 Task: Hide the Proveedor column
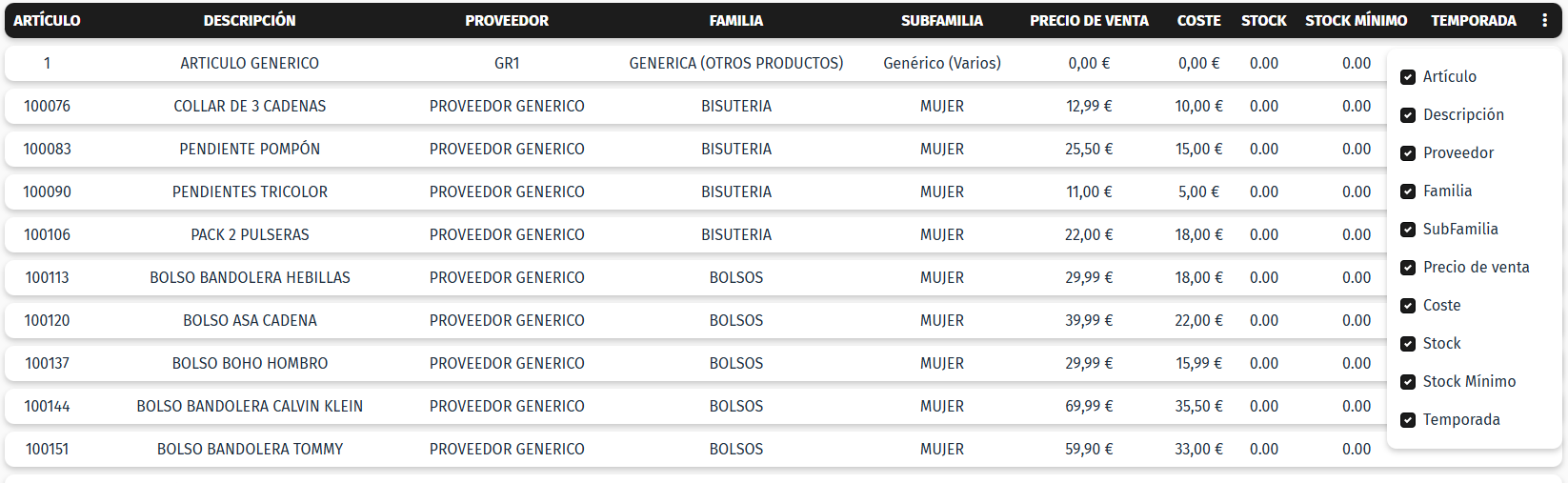pos(1408,153)
